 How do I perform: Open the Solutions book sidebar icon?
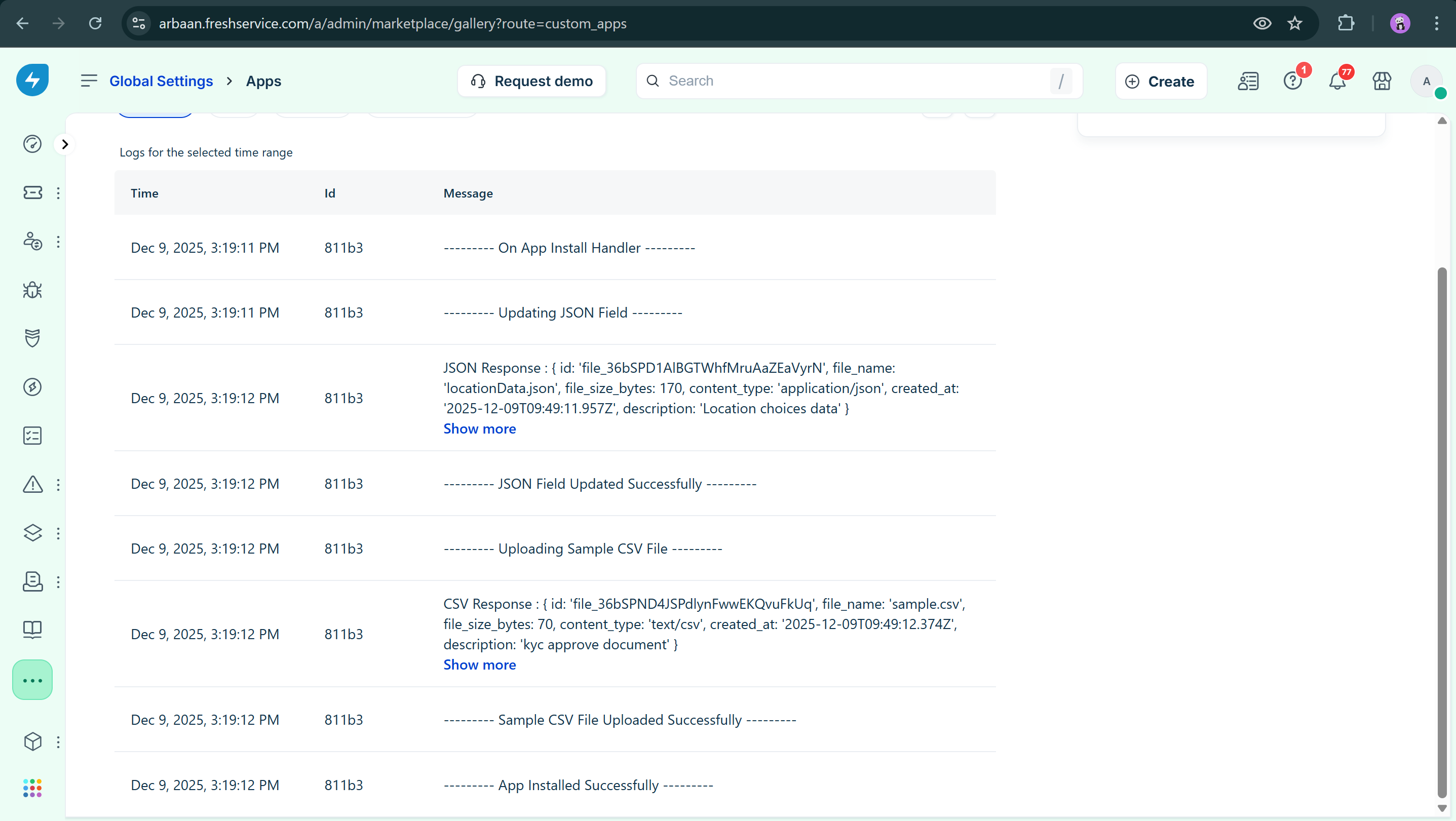pos(32,630)
